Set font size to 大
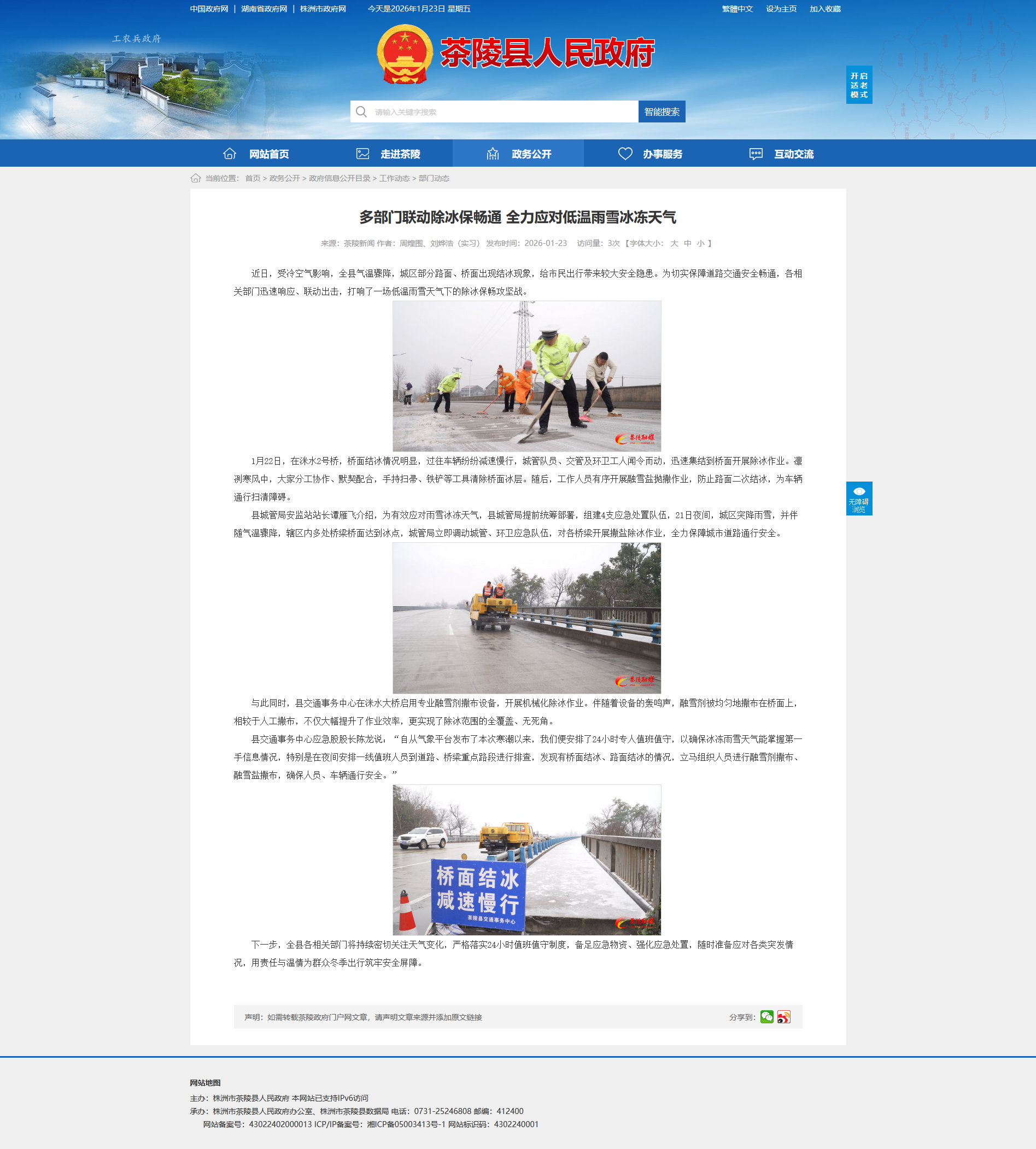This screenshot has width=1036, height=1149. tap(674, 243)
